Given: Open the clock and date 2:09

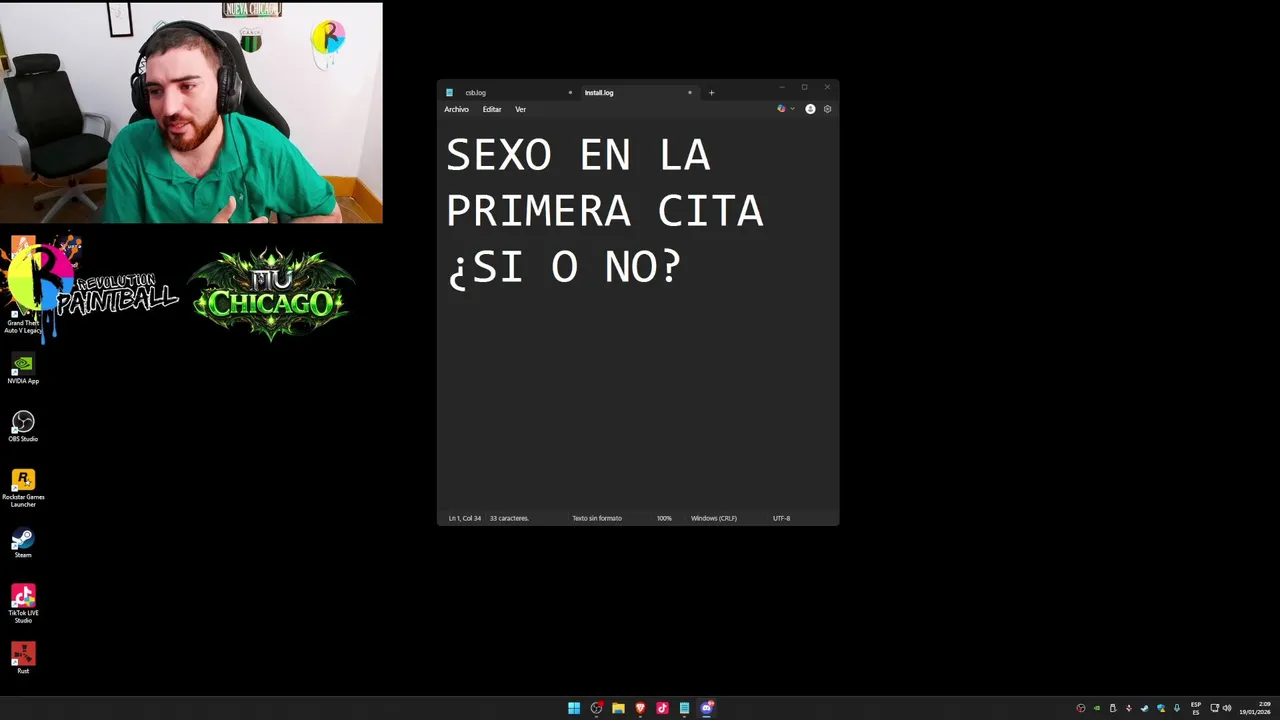Looking at the screenshot, I should [1255, 708].
